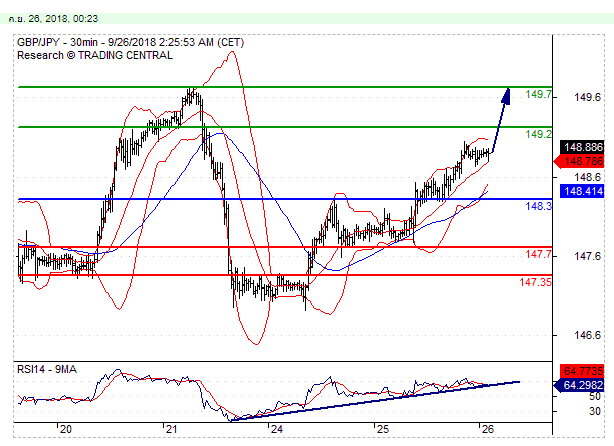Click the 148.6 axis value
Image resolution: width=614 pixels, height=446 pixels.
(x=587, y=177)
